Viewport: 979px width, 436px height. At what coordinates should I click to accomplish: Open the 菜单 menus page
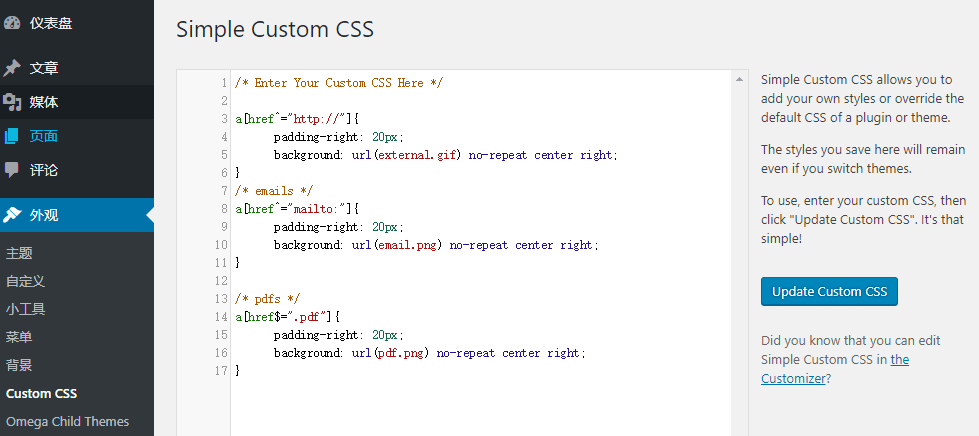tap(19, 337)
